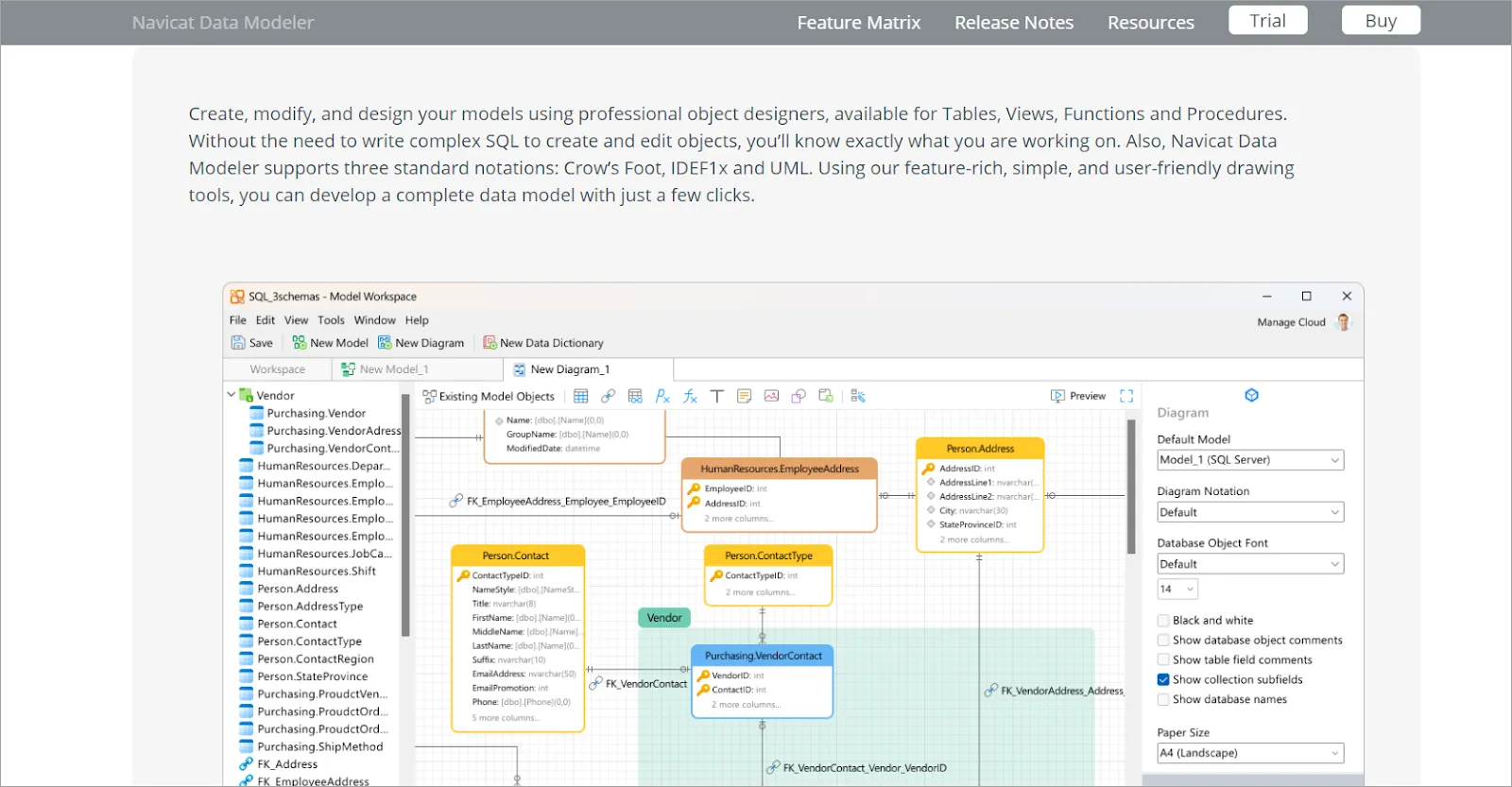1512x787 pixels.
Task: Select the Table tool in the diagram toolbar
Action: [x=581, y=397]
